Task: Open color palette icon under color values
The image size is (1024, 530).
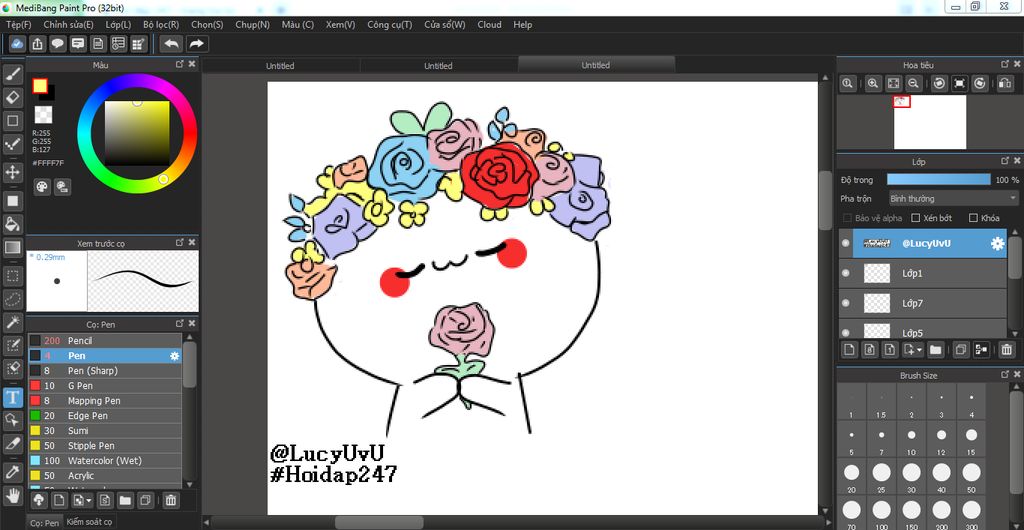Action: point(42,187)
